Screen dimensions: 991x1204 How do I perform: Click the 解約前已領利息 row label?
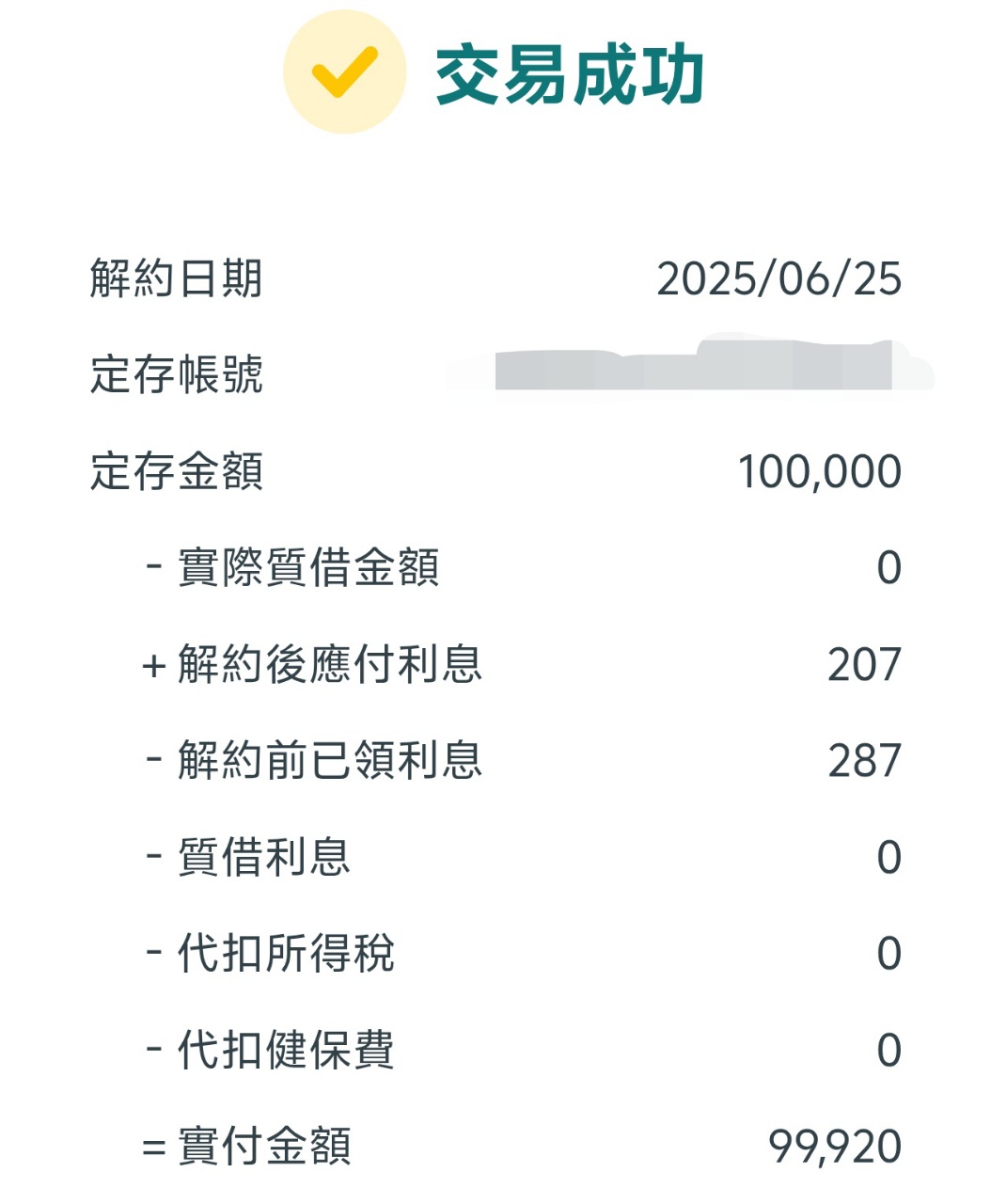tap(313, 760)
